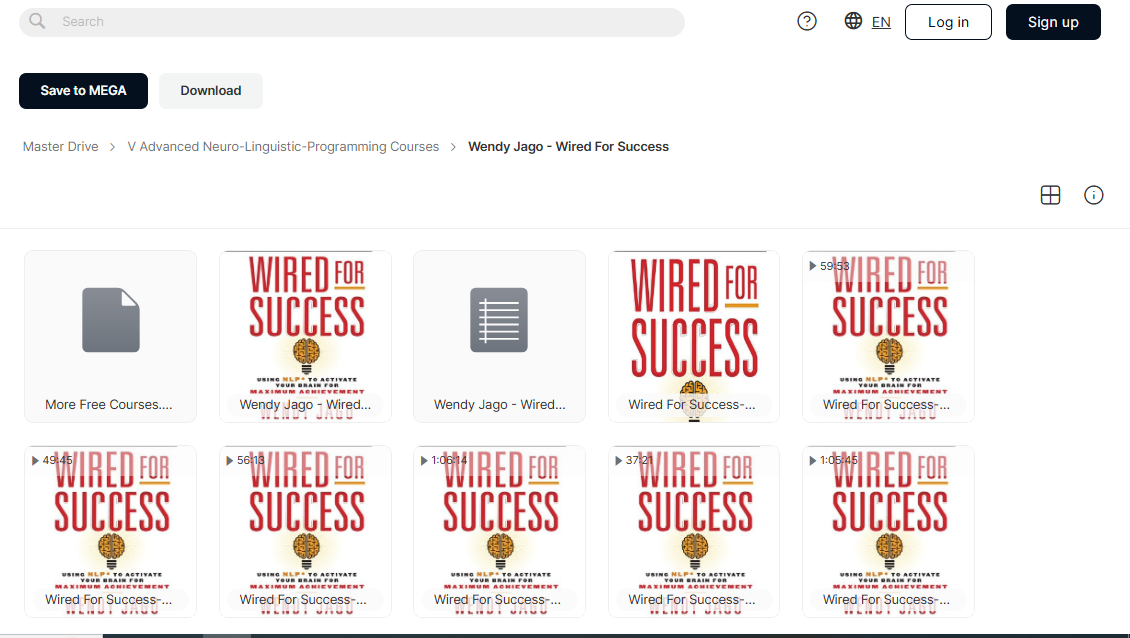The image size is (1130, 638).
Task: Open the help question mark icon
Action: click(806, 22)
